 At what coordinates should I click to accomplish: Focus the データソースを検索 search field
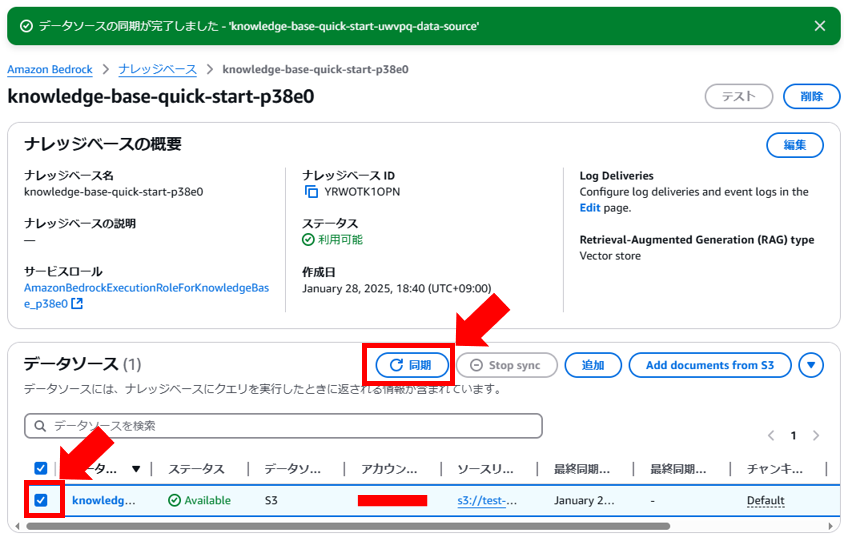[283, 426]
